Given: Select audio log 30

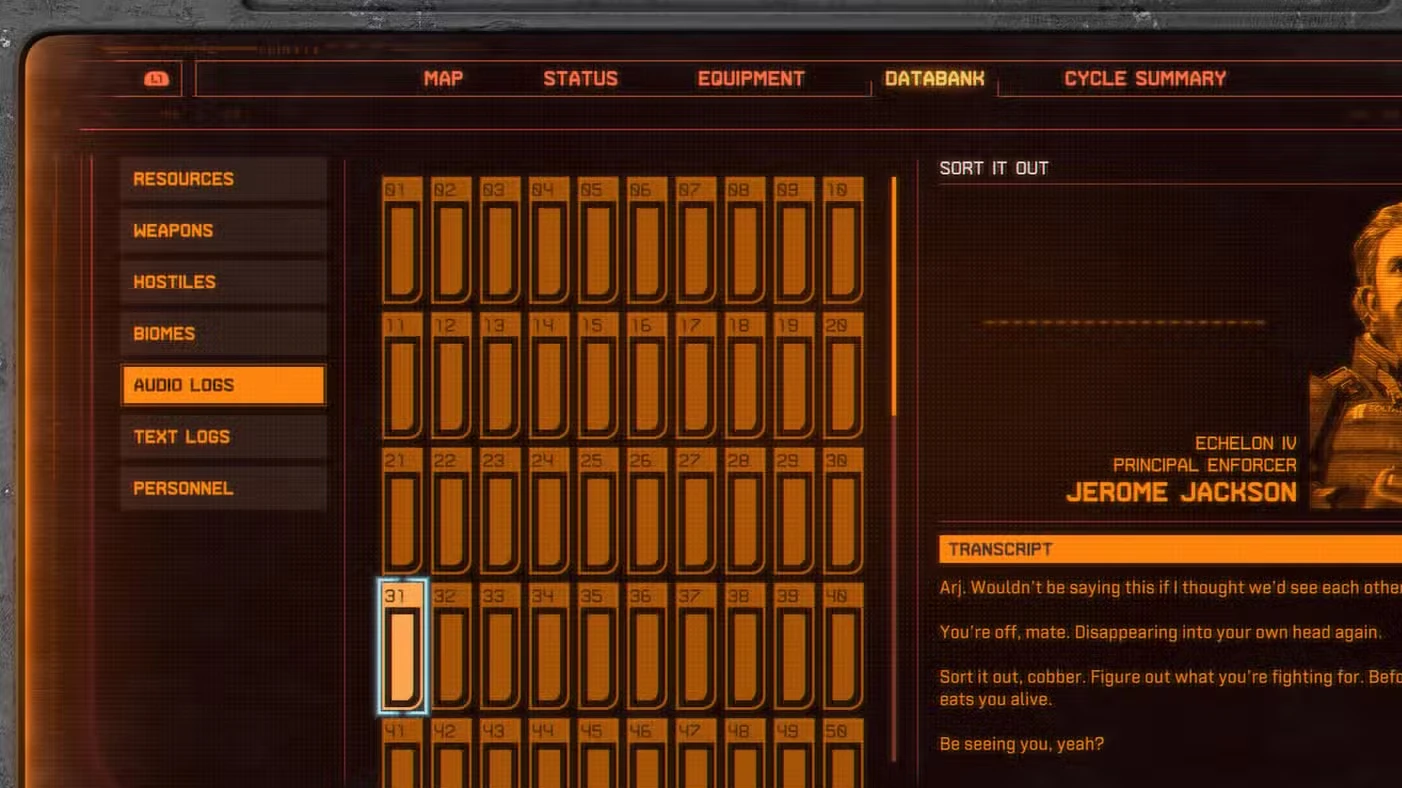Looking at the screenshot, I should click(843, 511).
